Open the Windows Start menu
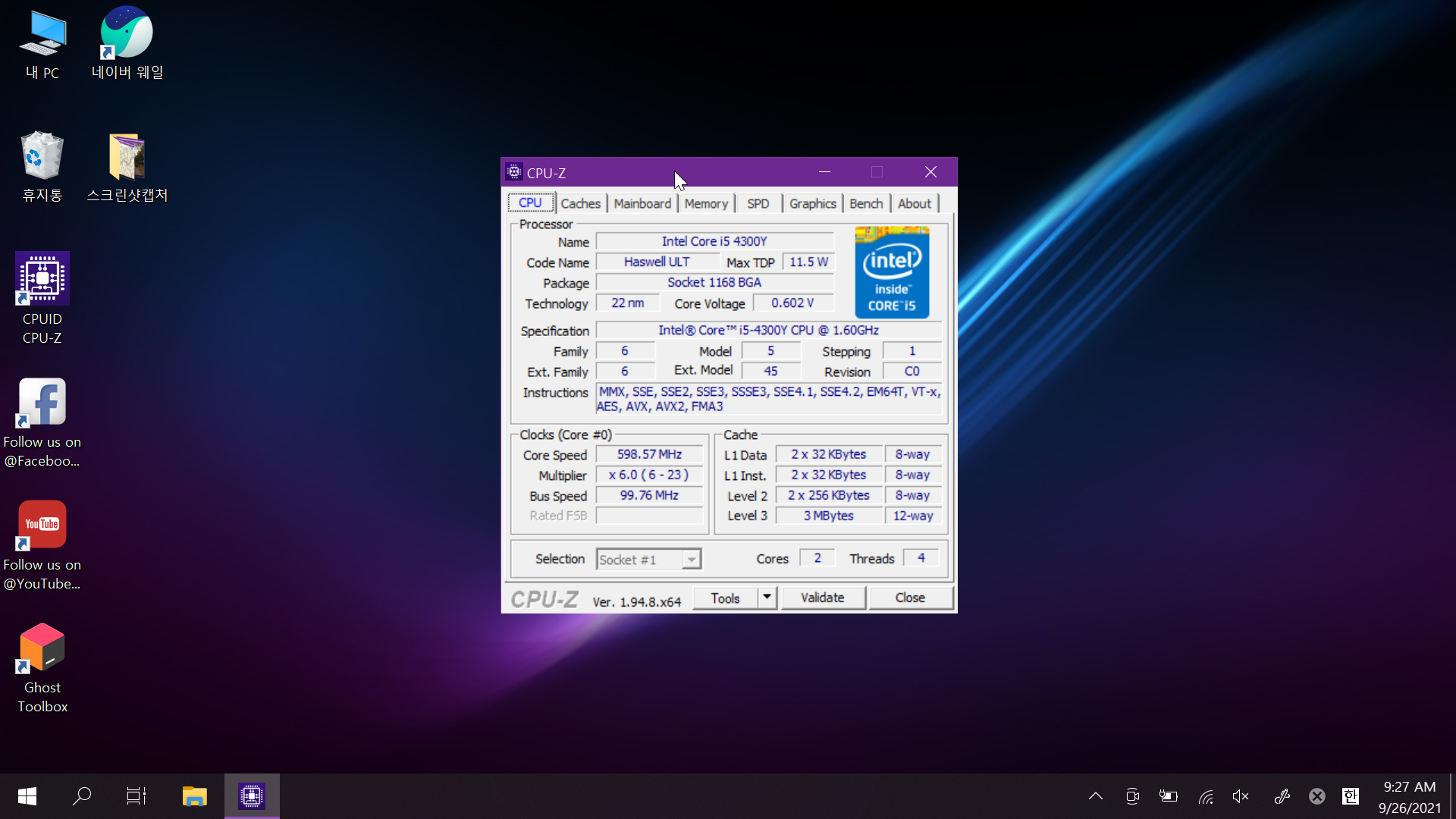The width and height of the screenshot is (1456, 819). coord(27,796)
